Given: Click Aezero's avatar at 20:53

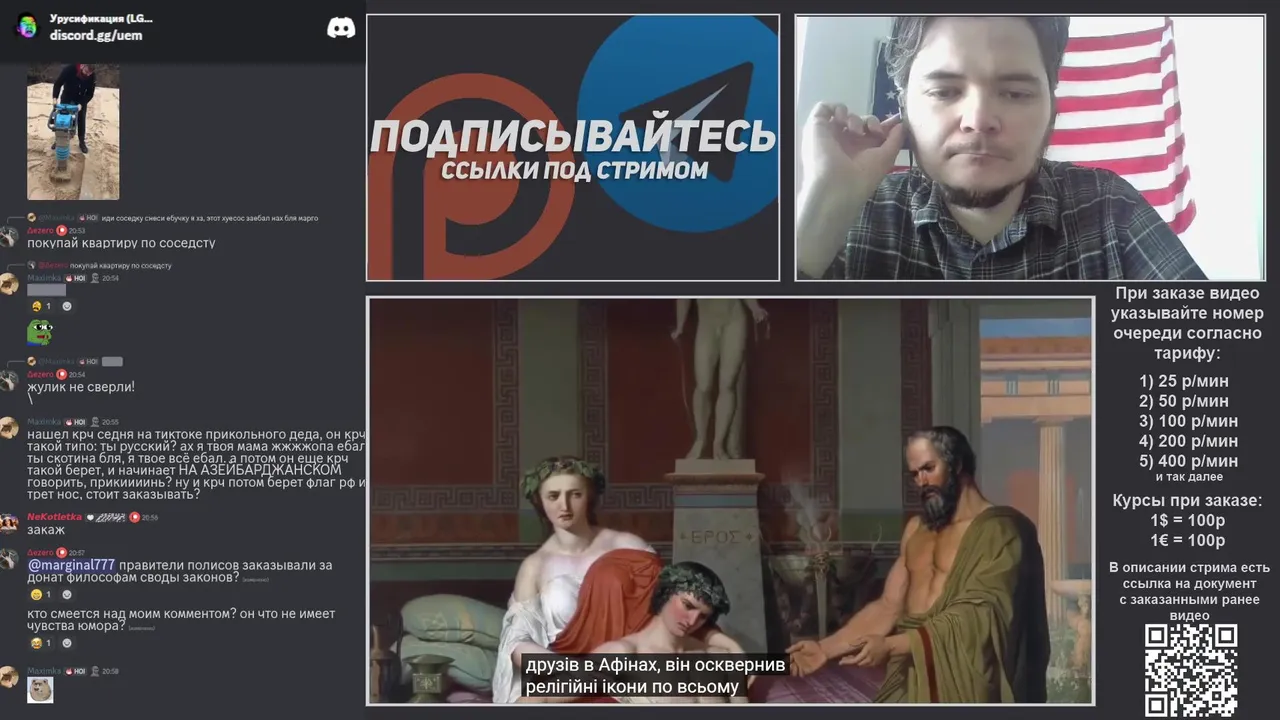Looking at the screenshot, I should (9, 236).
